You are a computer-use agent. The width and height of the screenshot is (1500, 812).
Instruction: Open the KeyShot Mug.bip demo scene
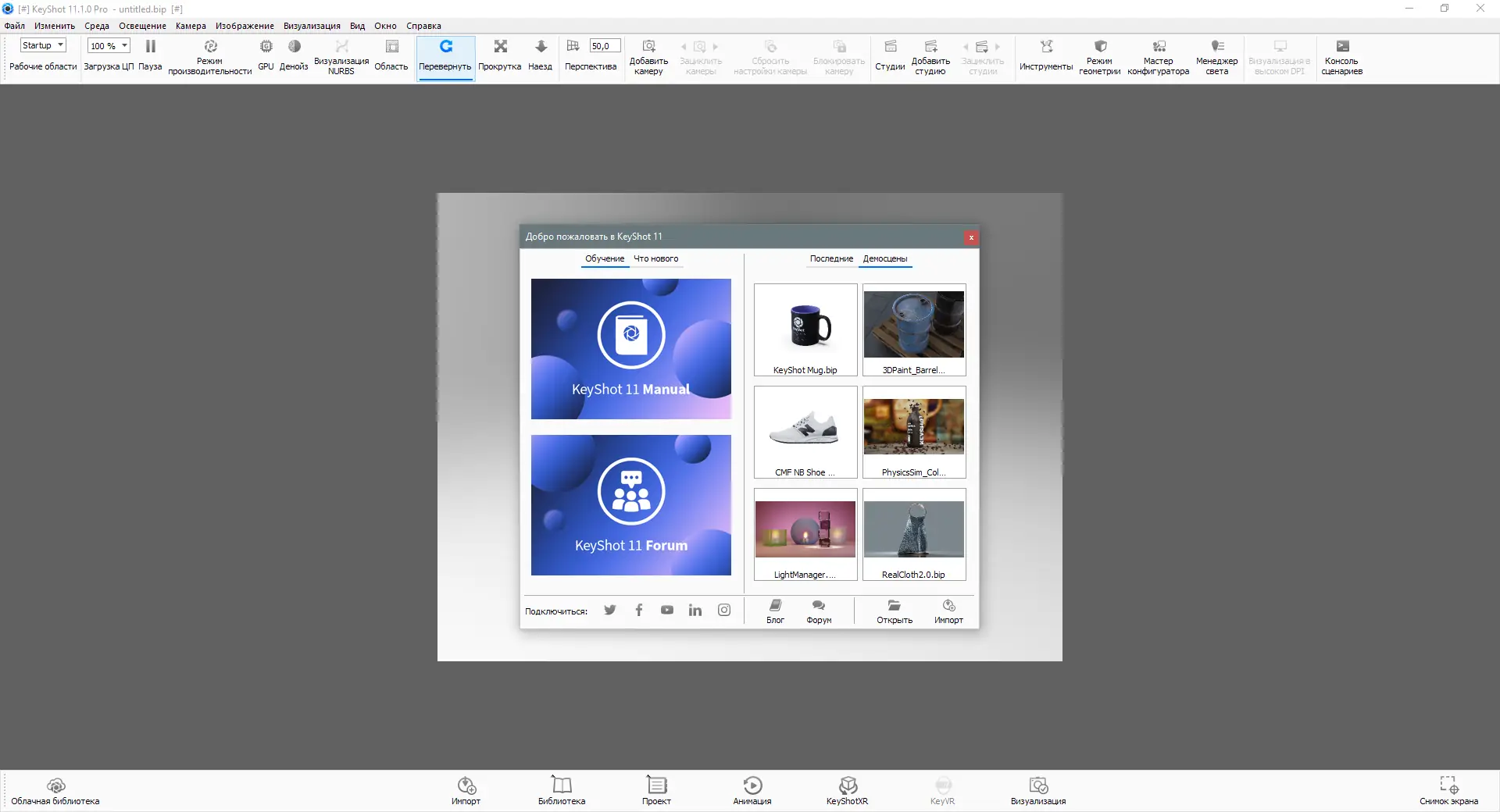[805, 330]
